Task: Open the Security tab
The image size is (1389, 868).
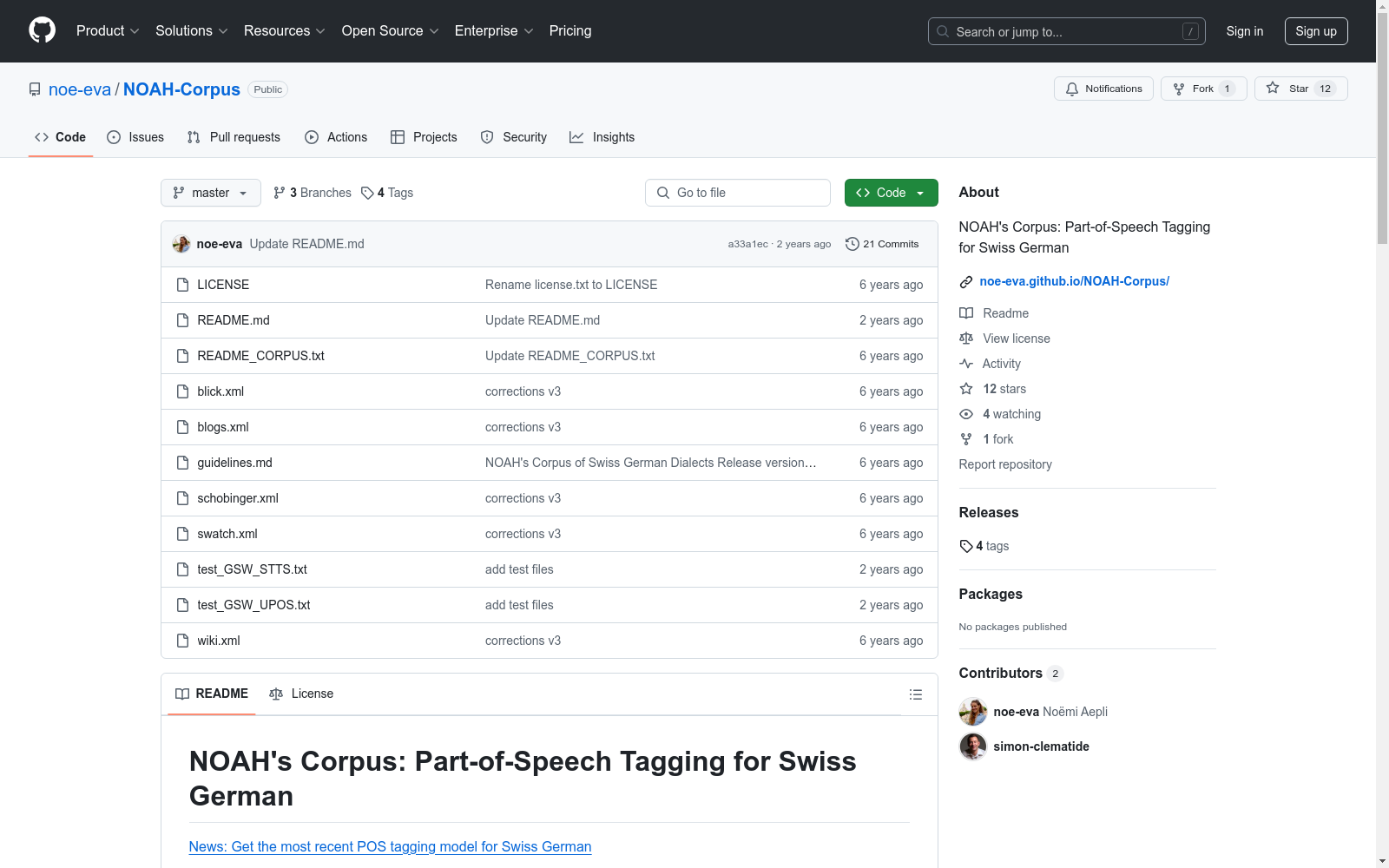Action: pyautogui.click(x=514, y=137)
